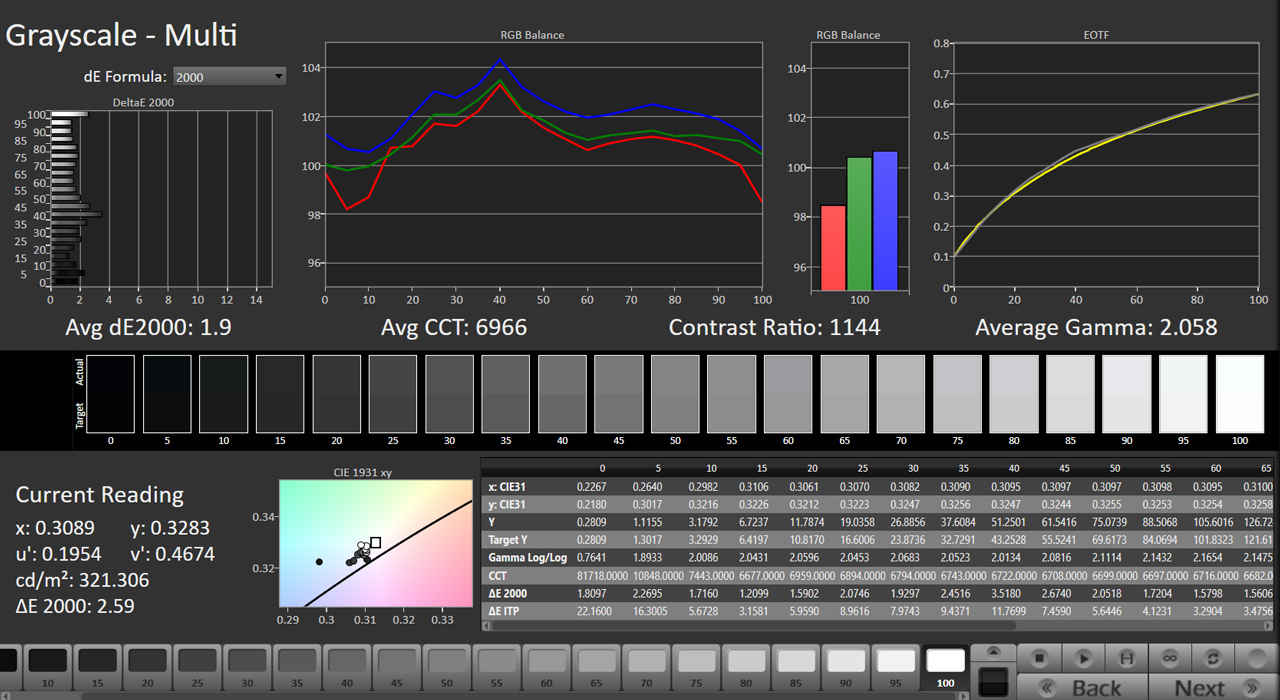Select the 95 percent gray patch button

(898, 667)
